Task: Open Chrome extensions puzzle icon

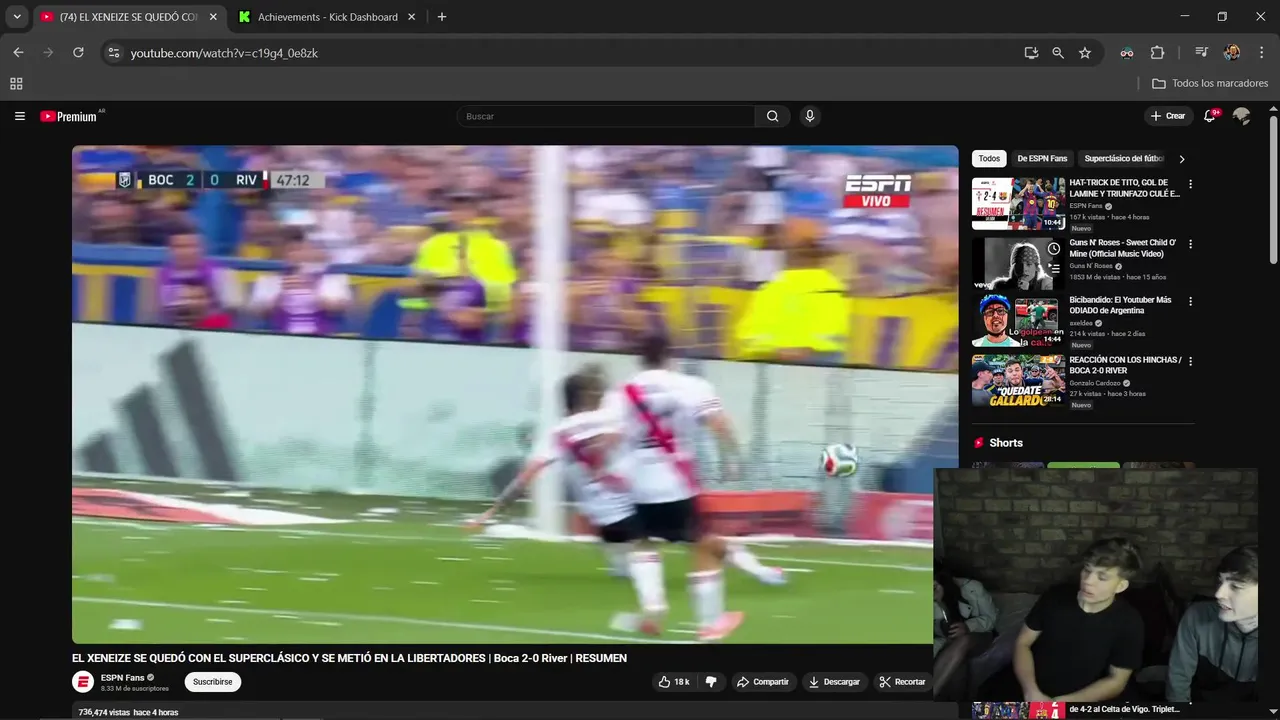Action: 1157,53
